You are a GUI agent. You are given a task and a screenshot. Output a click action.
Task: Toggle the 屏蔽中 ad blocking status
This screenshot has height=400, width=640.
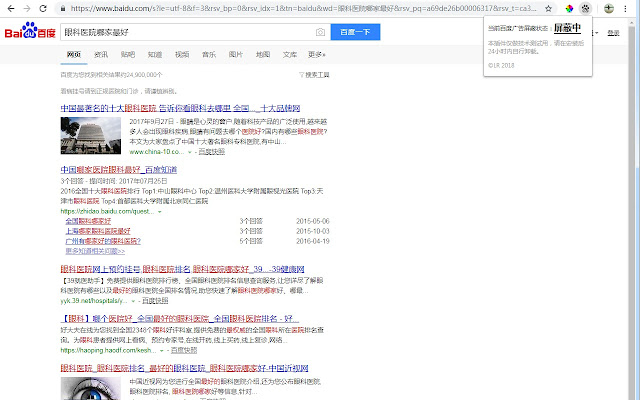click(567, 28)
